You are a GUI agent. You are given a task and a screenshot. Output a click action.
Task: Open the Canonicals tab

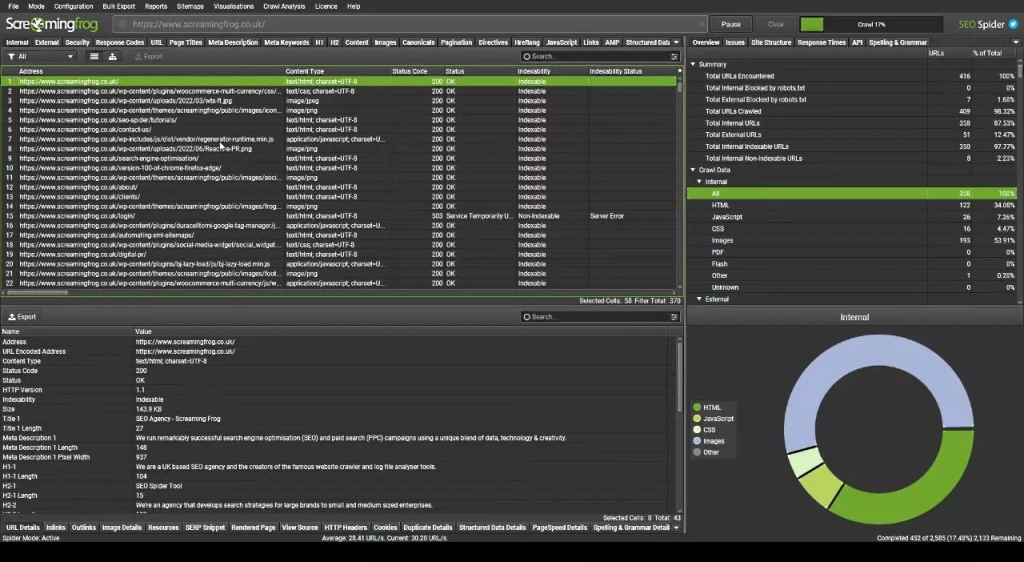click(x=418, y=42)
